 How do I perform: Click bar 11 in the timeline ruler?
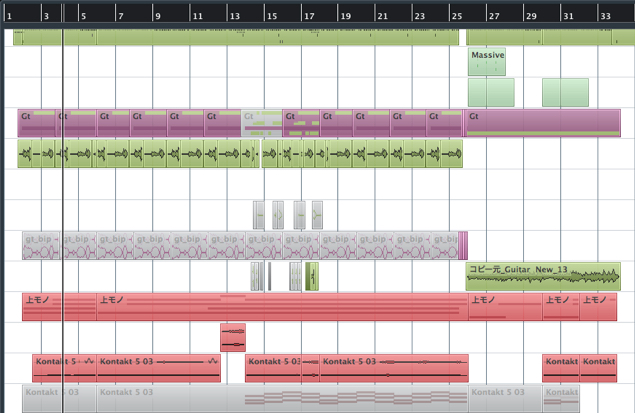pyautogui.click(x=197, y=16)
